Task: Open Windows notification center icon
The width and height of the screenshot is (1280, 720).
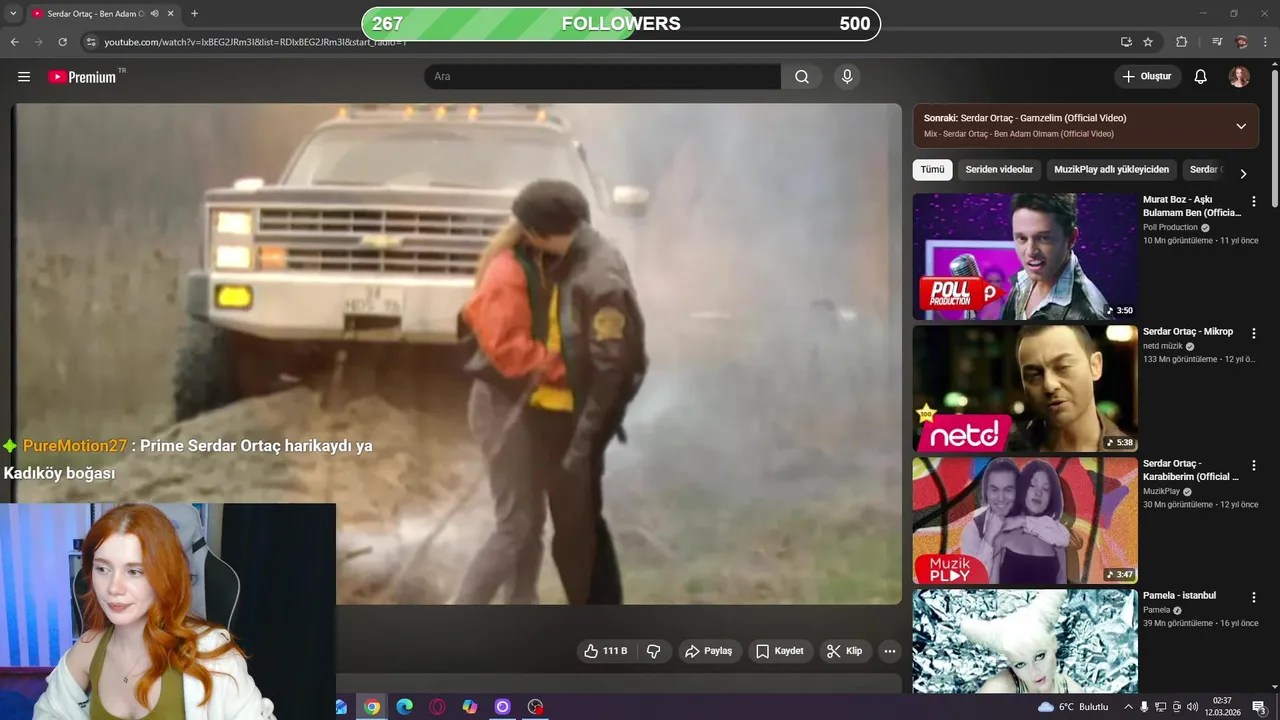Action: click(1260, 707)
